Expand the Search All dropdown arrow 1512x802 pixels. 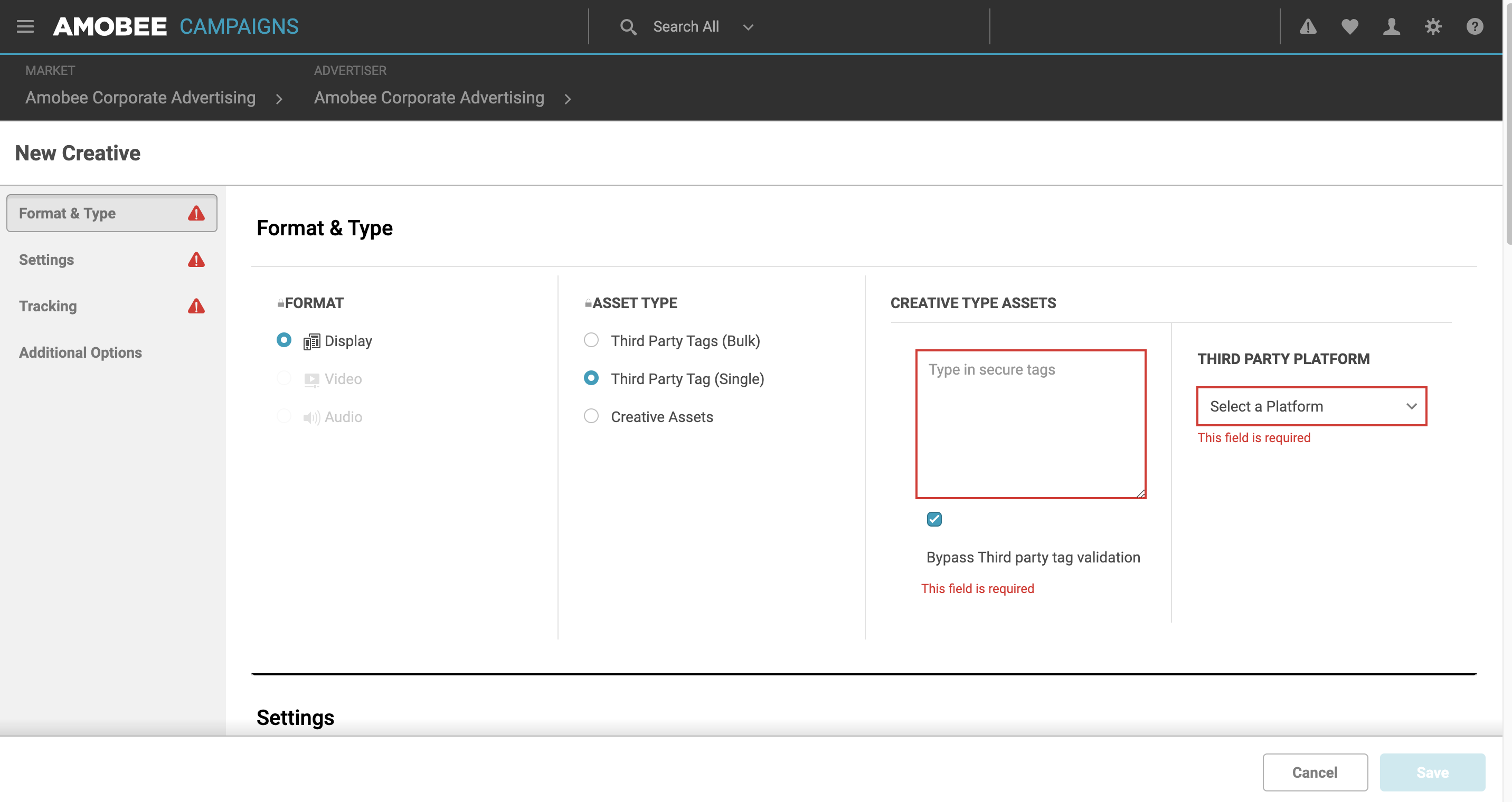click(748, 27)
